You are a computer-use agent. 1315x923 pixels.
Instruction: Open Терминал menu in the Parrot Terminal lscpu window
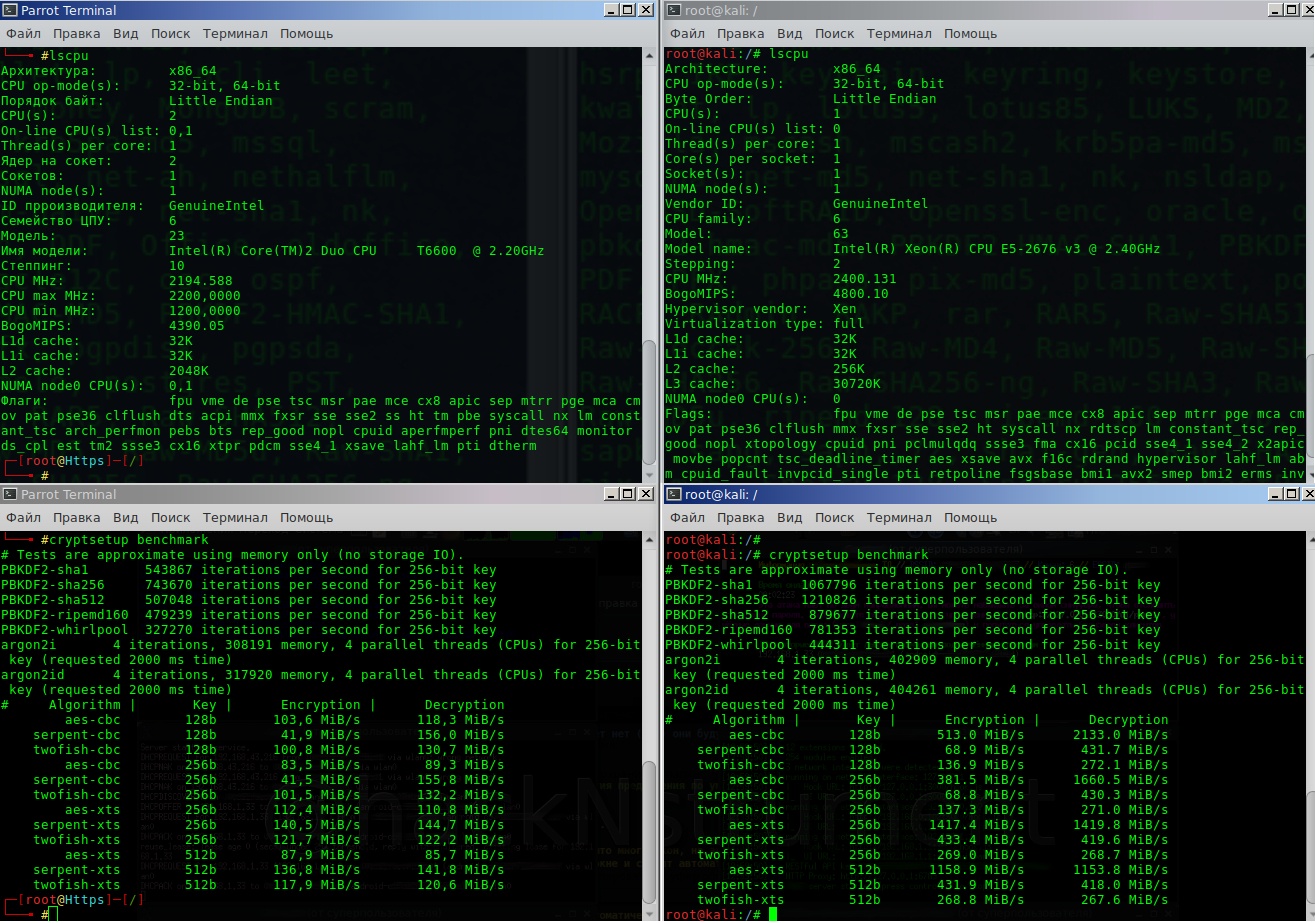[x=235, y=34]
